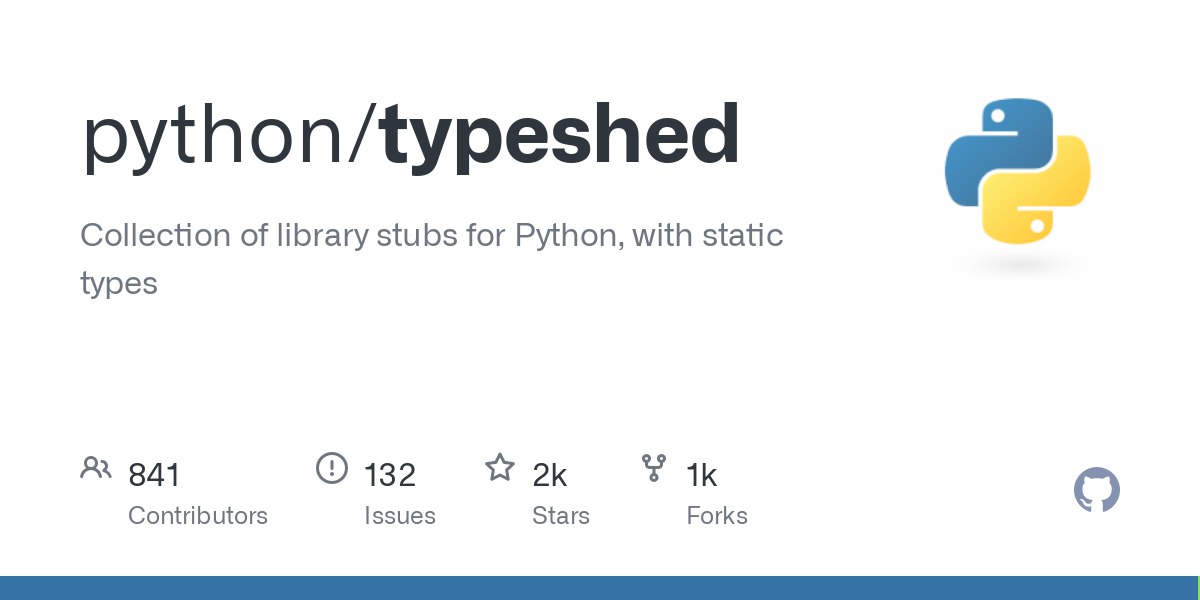Click the GitHub octocat icon
Screen dimensions: 1200x600
click(1097, 491)
